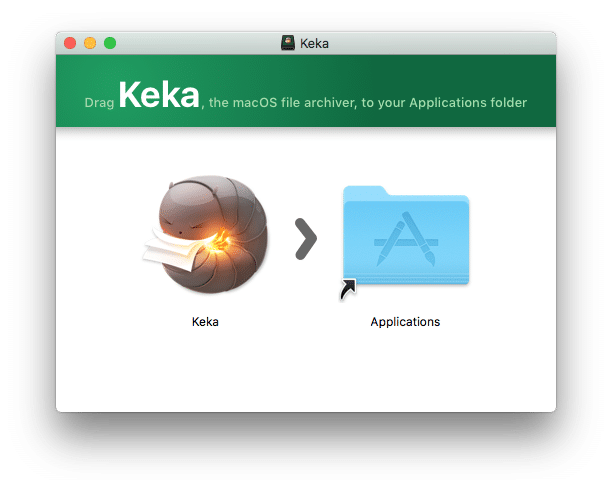The image size is (612, 492).
Task: Click the "Keka" window title text
Action: point(315,44)
